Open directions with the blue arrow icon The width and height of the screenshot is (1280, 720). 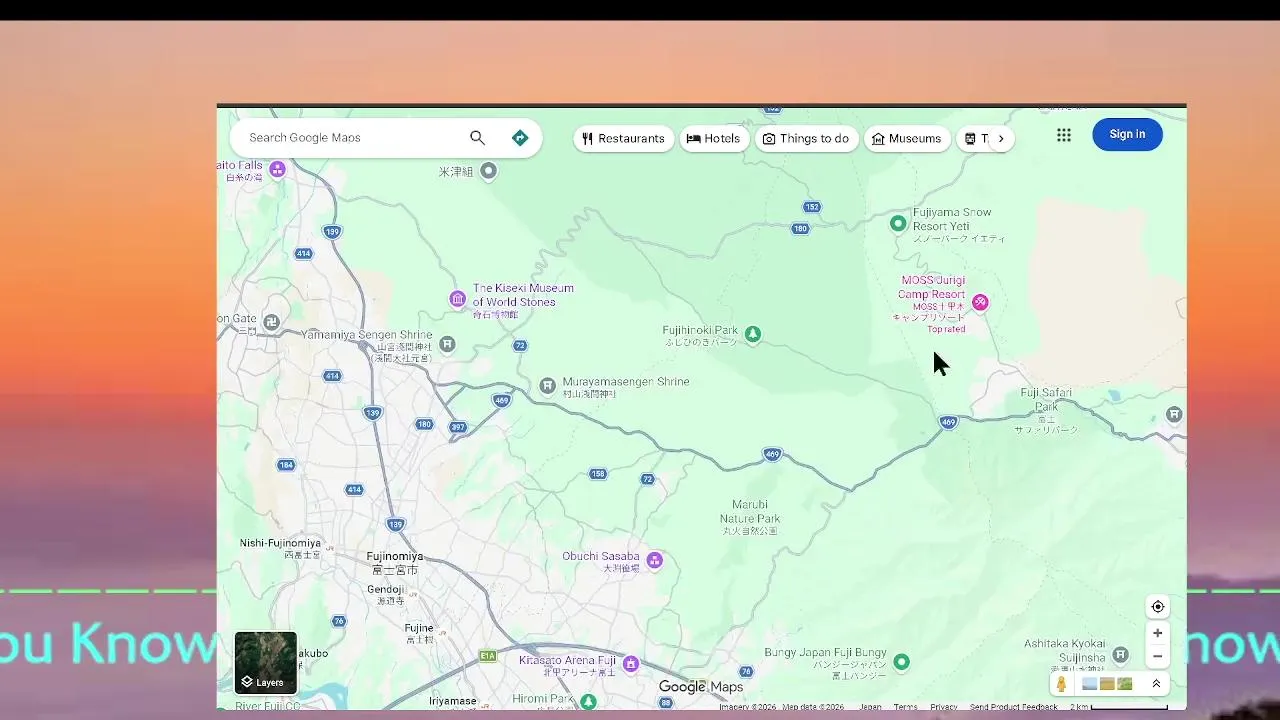pos(520,138)
